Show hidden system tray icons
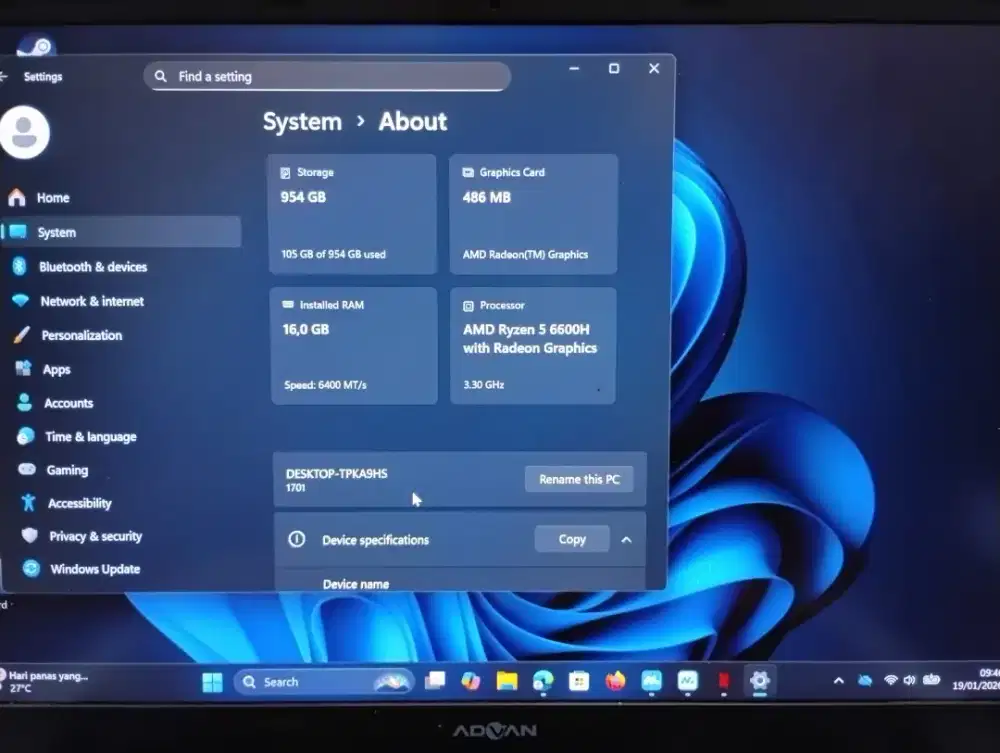 click(838, 681)
